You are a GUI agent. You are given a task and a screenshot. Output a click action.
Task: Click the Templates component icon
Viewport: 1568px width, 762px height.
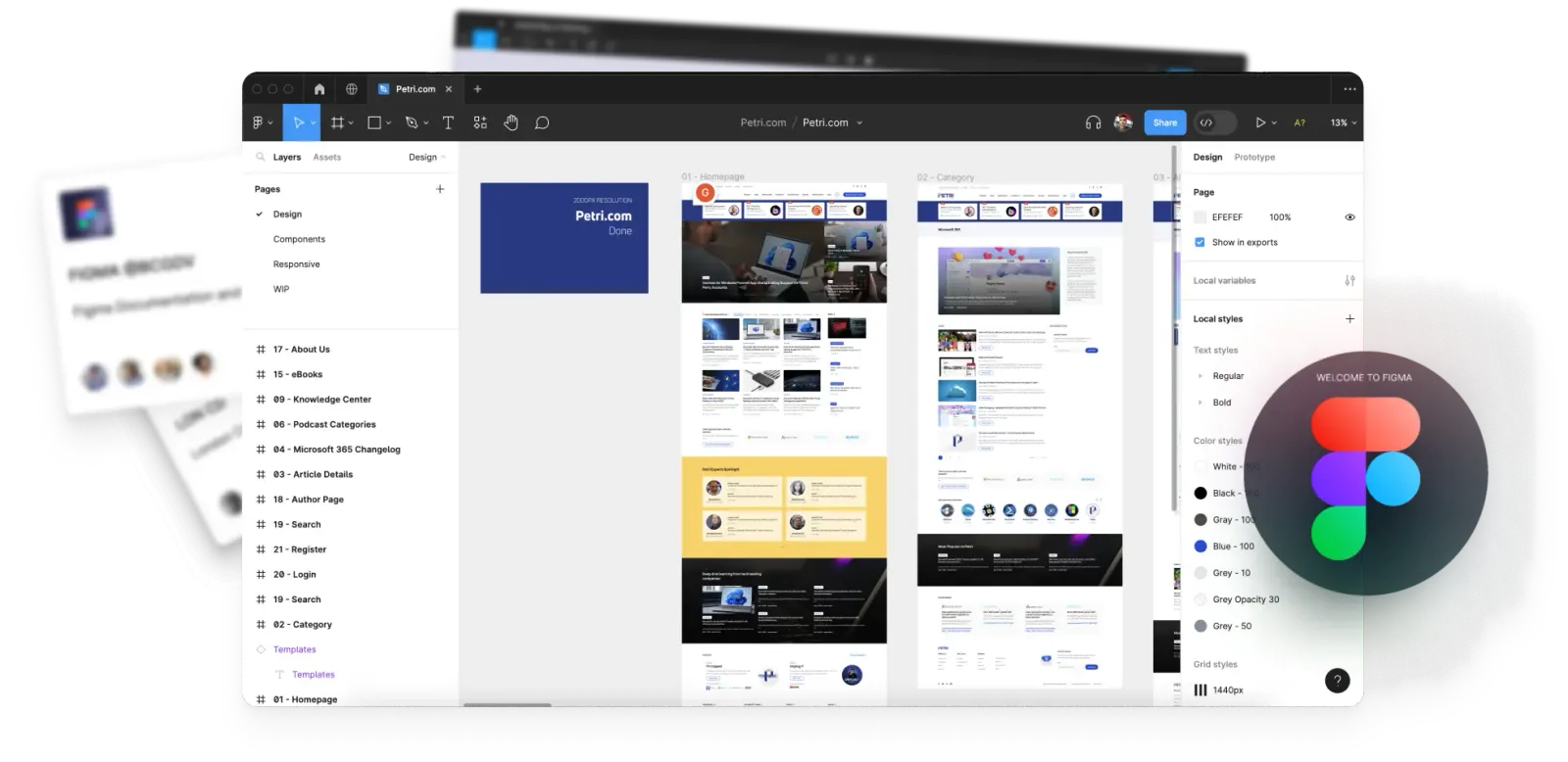[261, 649]
